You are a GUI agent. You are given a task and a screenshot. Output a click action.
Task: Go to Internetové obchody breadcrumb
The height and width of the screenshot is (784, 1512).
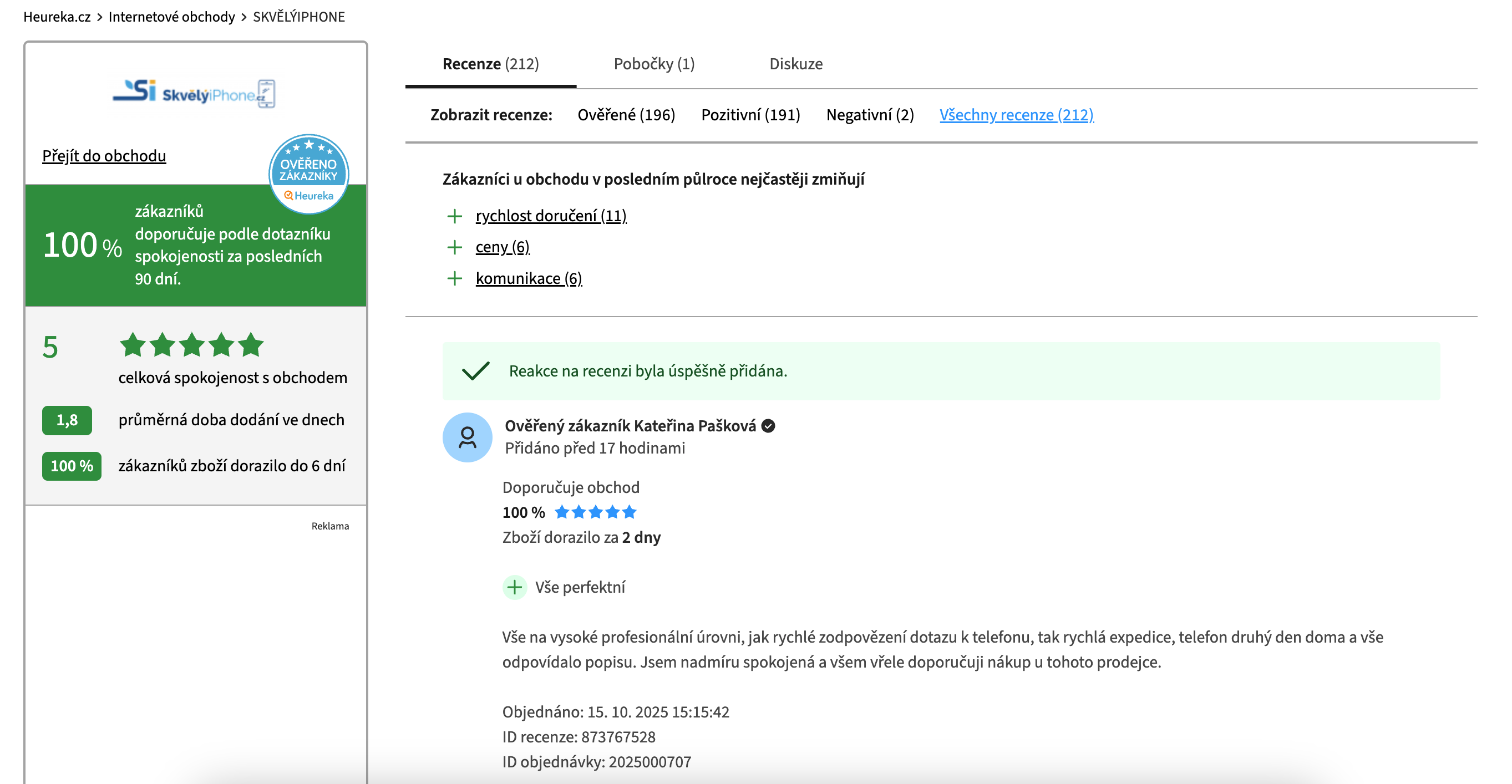coord(171,17)
